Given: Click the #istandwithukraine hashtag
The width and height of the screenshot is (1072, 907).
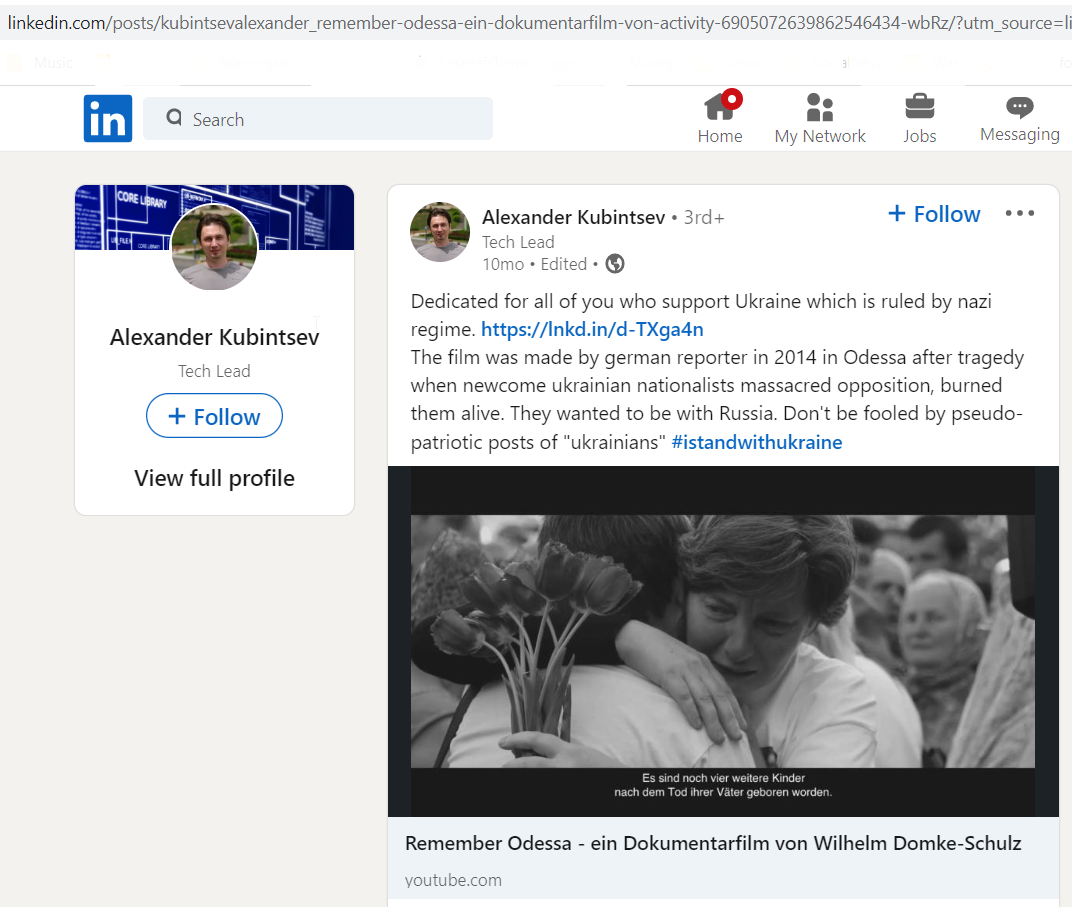Looking at the screenshot, I should coord(757,442).
